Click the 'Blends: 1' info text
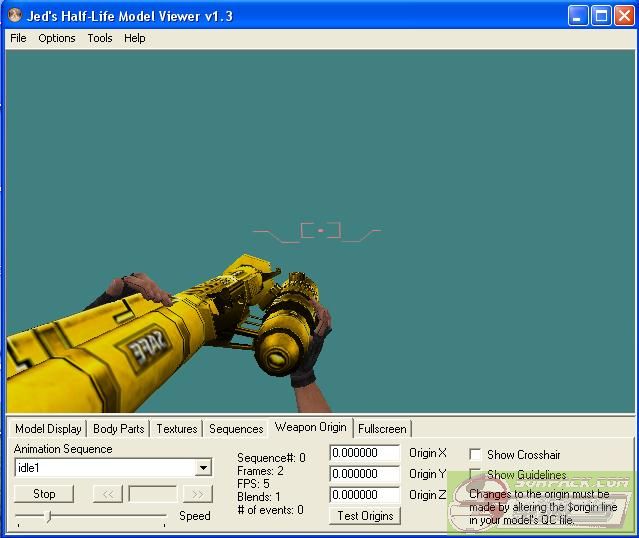 [x=258, y=497]
